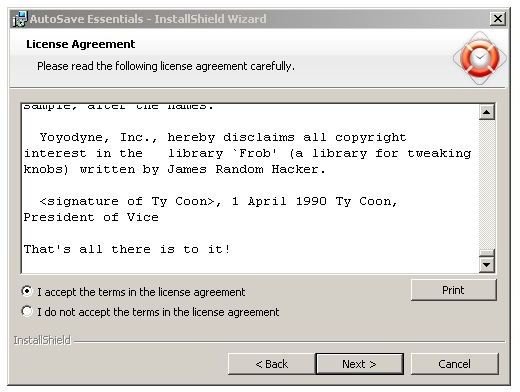Go to previous step with Back button
Image resolution: width=520 pixels, height=392 pixels.
point(271,364)
